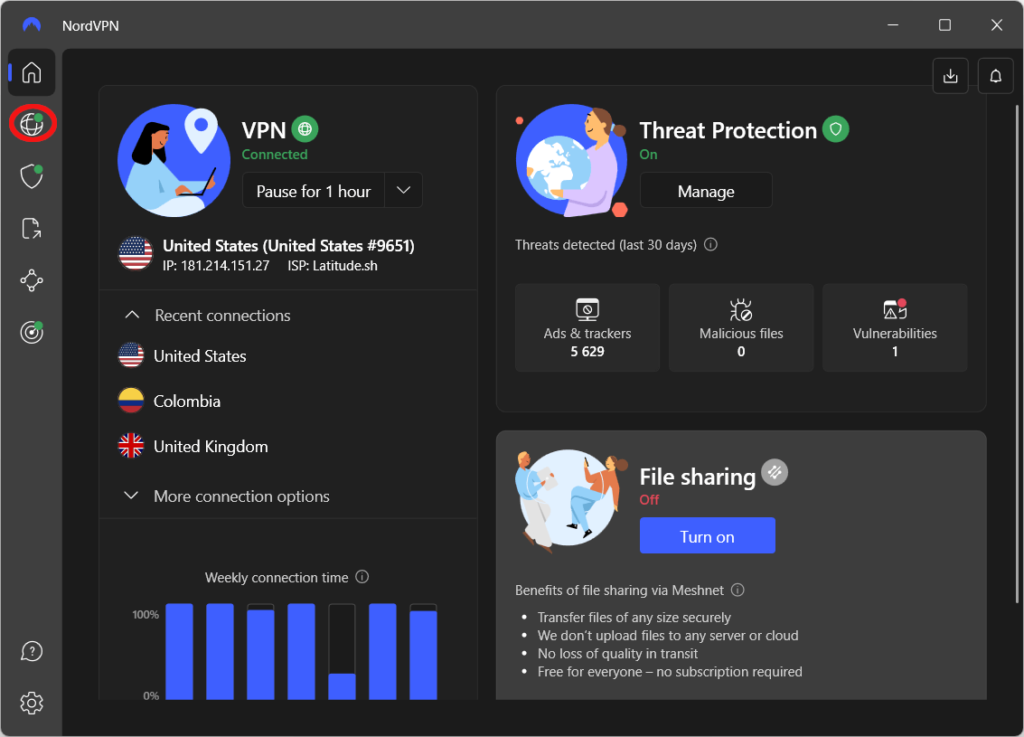Pause the VPN for 1 hour
The width and height of the screenshot is (1024, 737).
[x=313, y=191]
